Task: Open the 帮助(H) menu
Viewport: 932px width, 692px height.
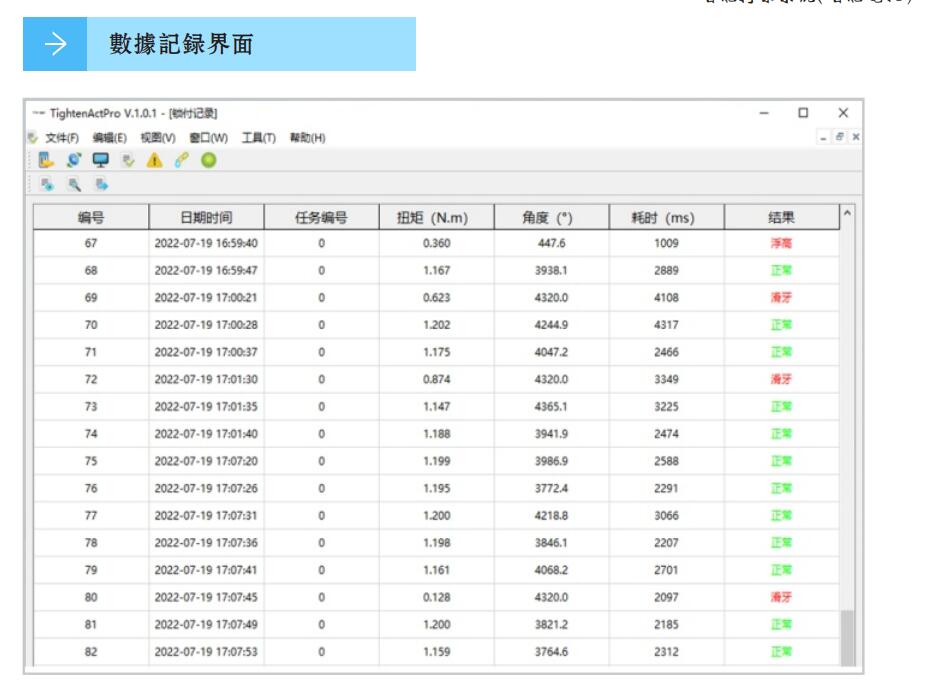Action: [308, 137]
